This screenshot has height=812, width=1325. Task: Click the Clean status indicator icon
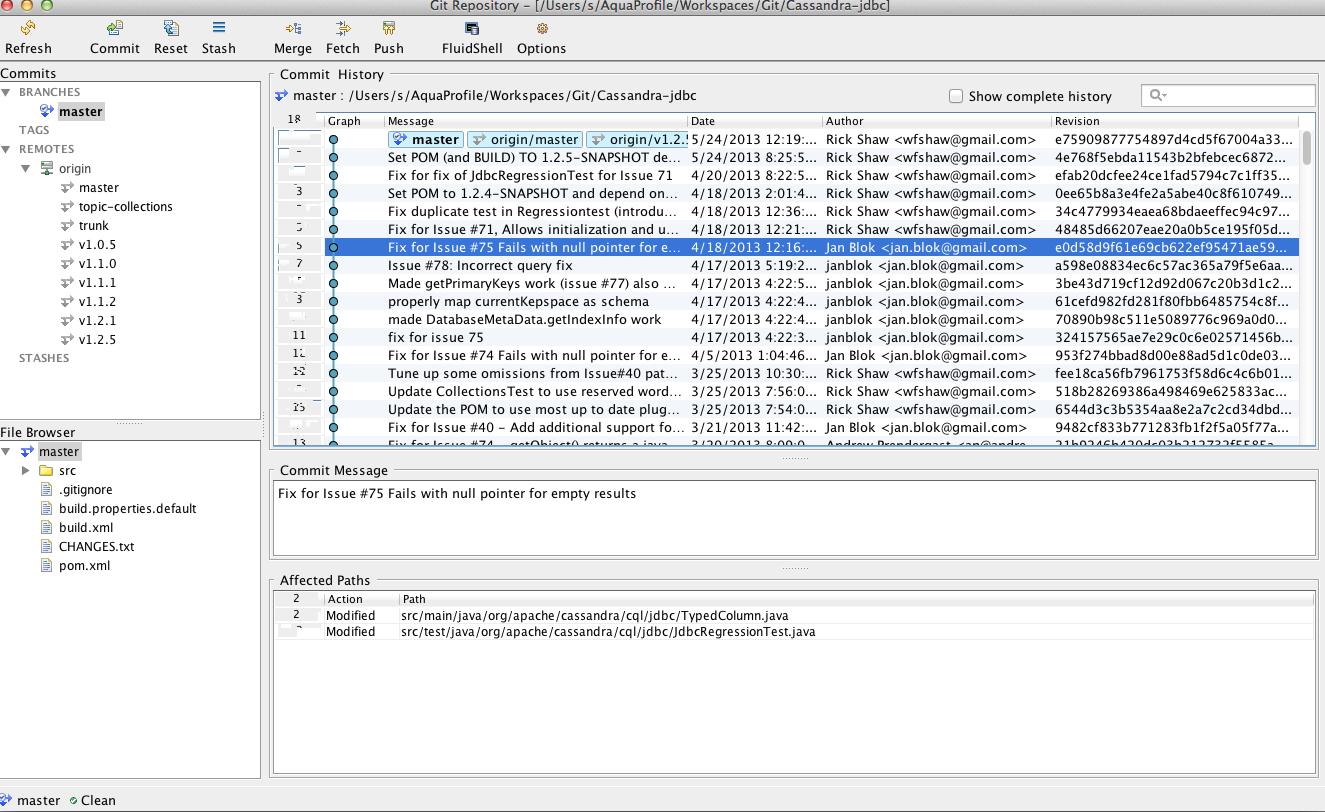tap(73, 801)
